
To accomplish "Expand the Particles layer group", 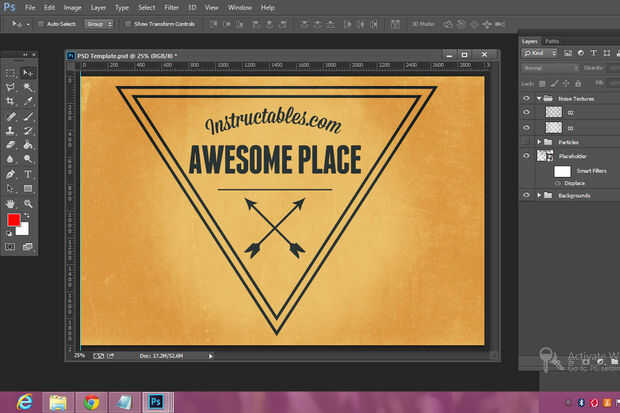I will 540,142.
